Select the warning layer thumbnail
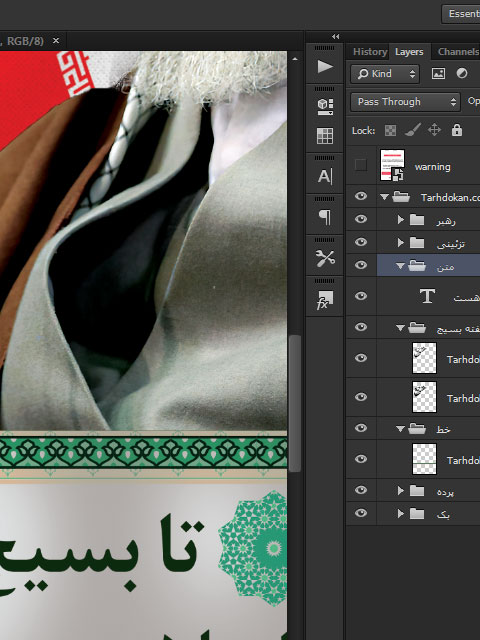The width and height of the screenshot is (480, 640). tap(392, 165)
